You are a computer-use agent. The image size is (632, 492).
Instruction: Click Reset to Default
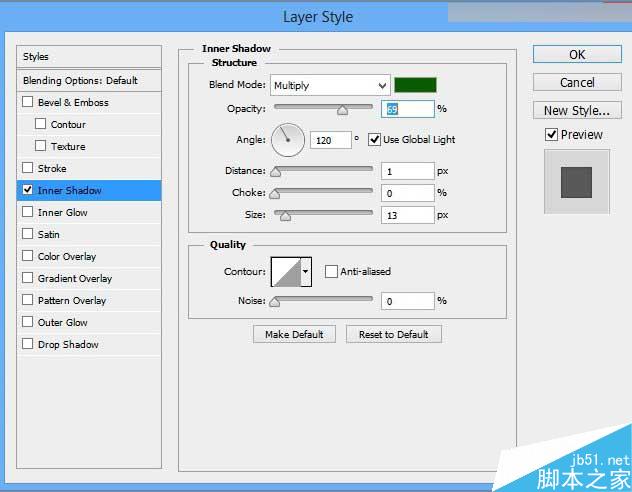pos(394,334)
